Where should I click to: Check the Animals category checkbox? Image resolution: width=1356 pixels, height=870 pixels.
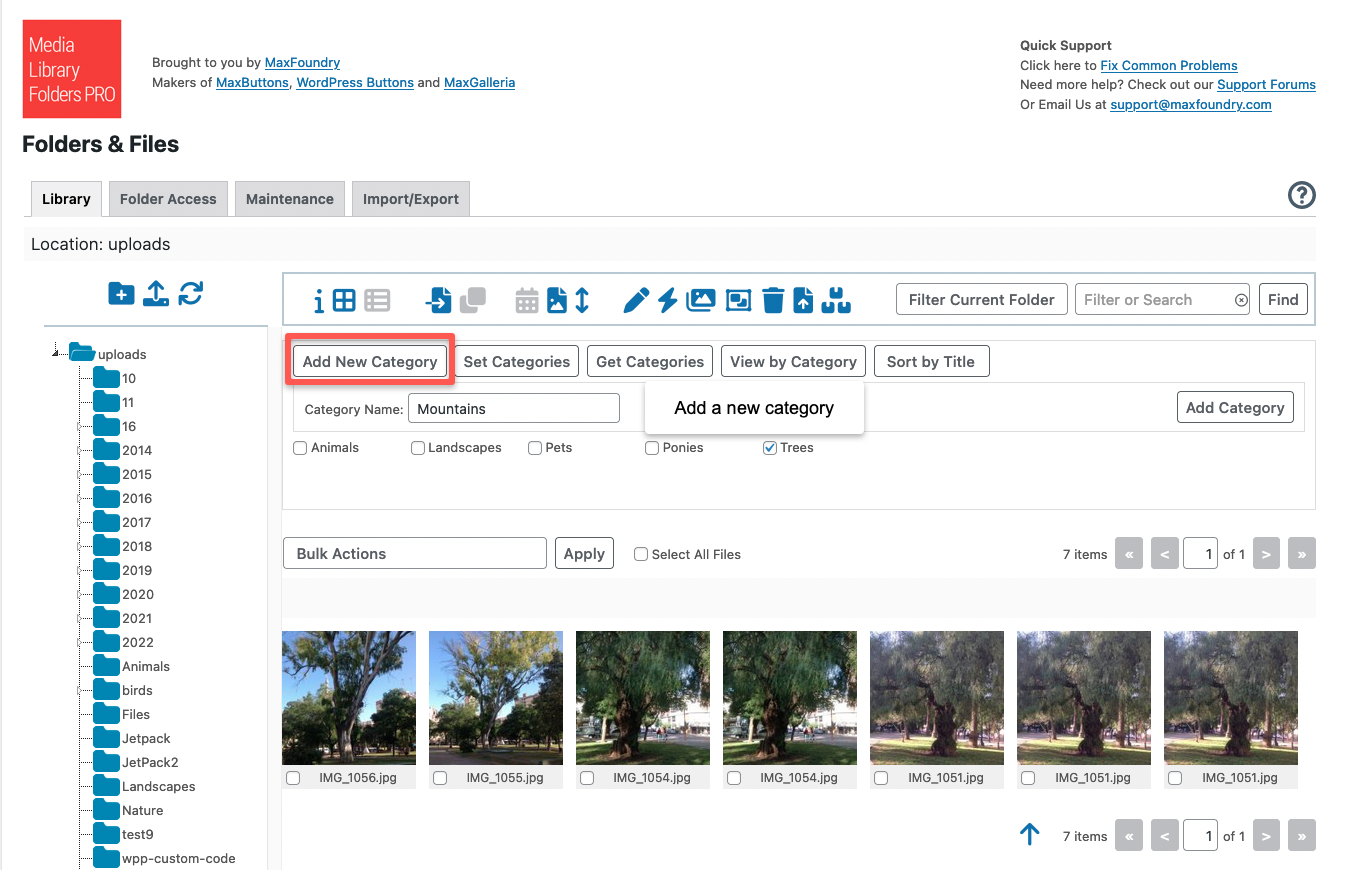(x=299, y=447)
